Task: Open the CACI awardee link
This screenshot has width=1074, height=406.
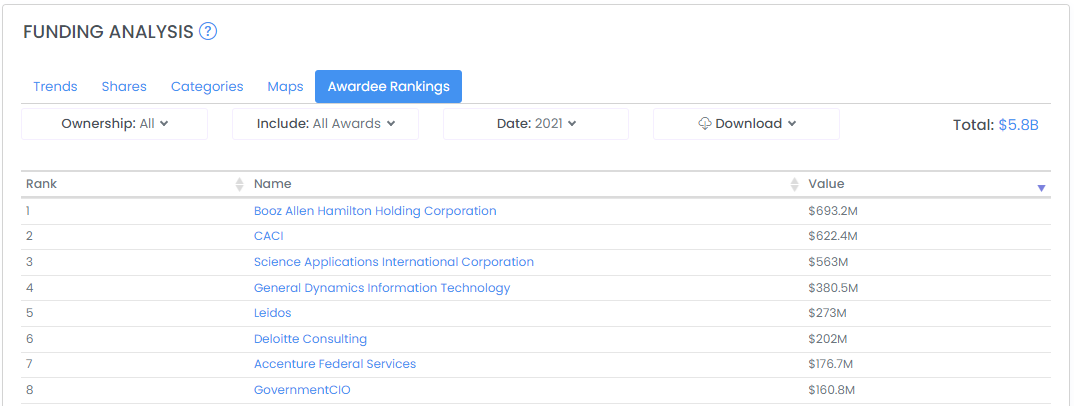Action: [x=268, y=236]
